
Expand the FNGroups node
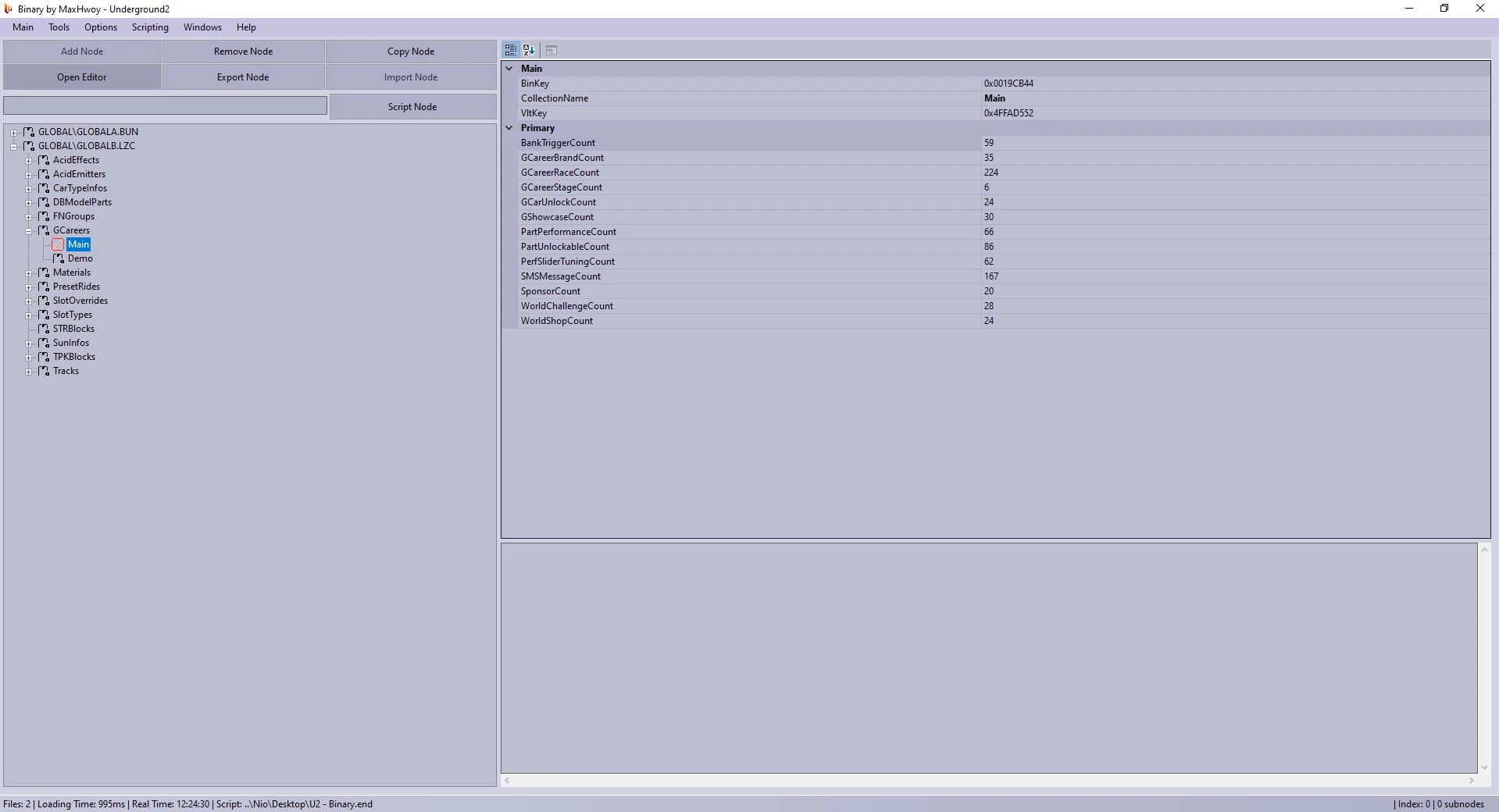pos(28,217)
